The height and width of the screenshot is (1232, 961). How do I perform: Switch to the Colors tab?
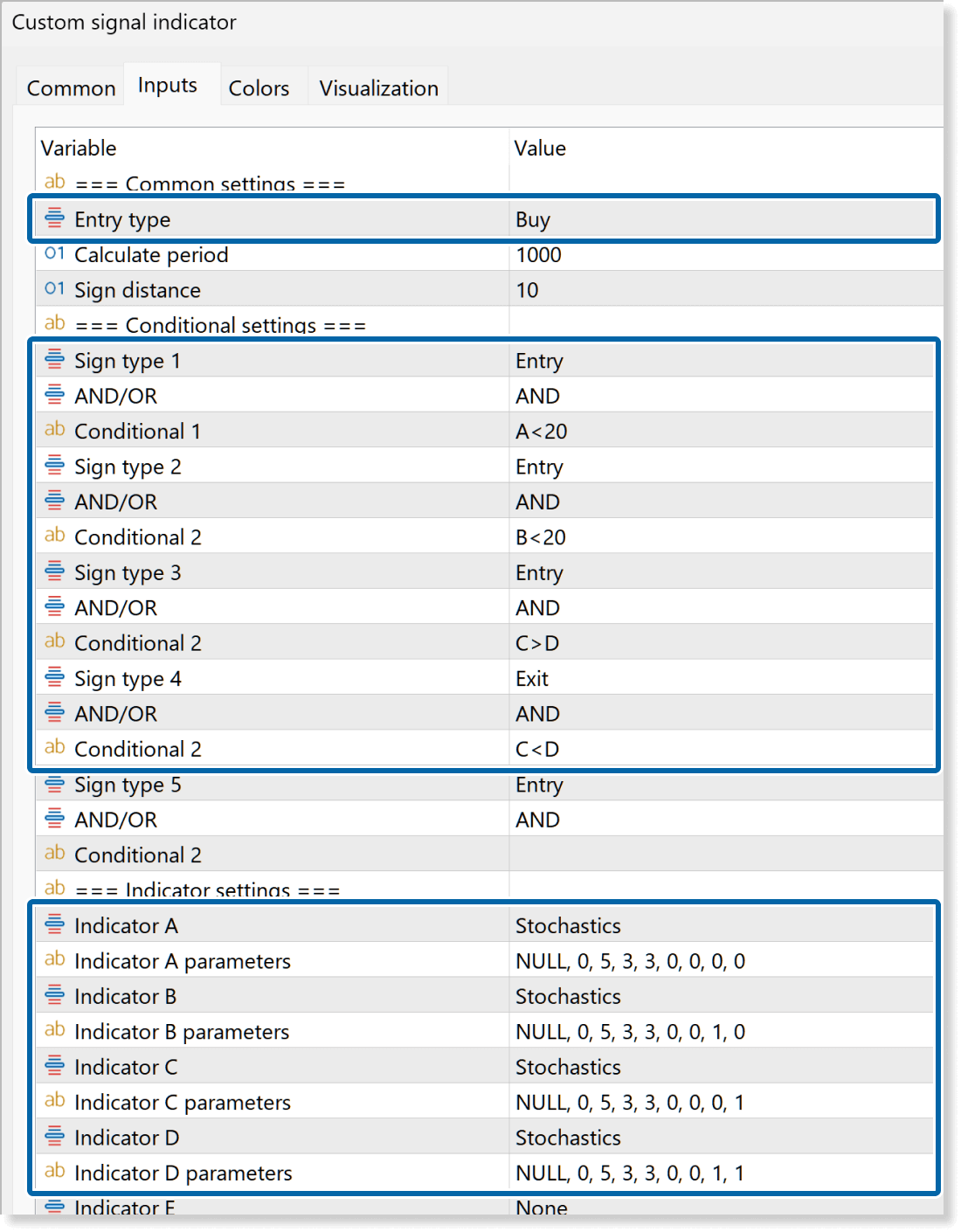[x=259, y=87]
